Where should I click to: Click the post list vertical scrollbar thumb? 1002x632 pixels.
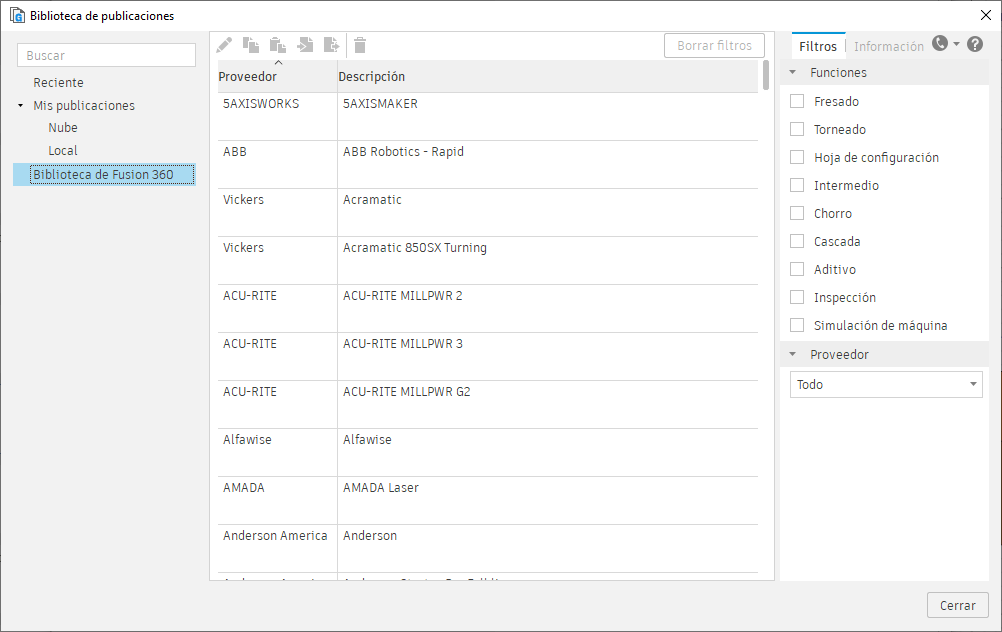click(766, 75)
